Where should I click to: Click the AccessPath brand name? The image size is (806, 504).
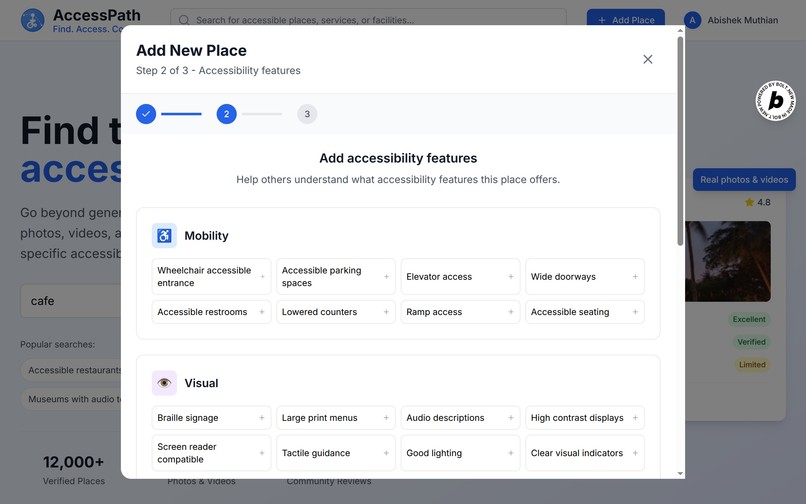97,15
